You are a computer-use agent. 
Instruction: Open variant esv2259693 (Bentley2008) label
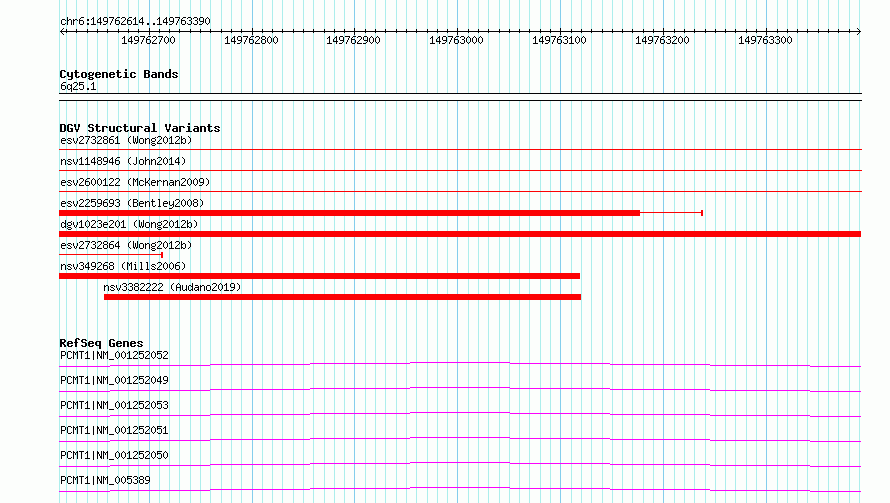132,203
